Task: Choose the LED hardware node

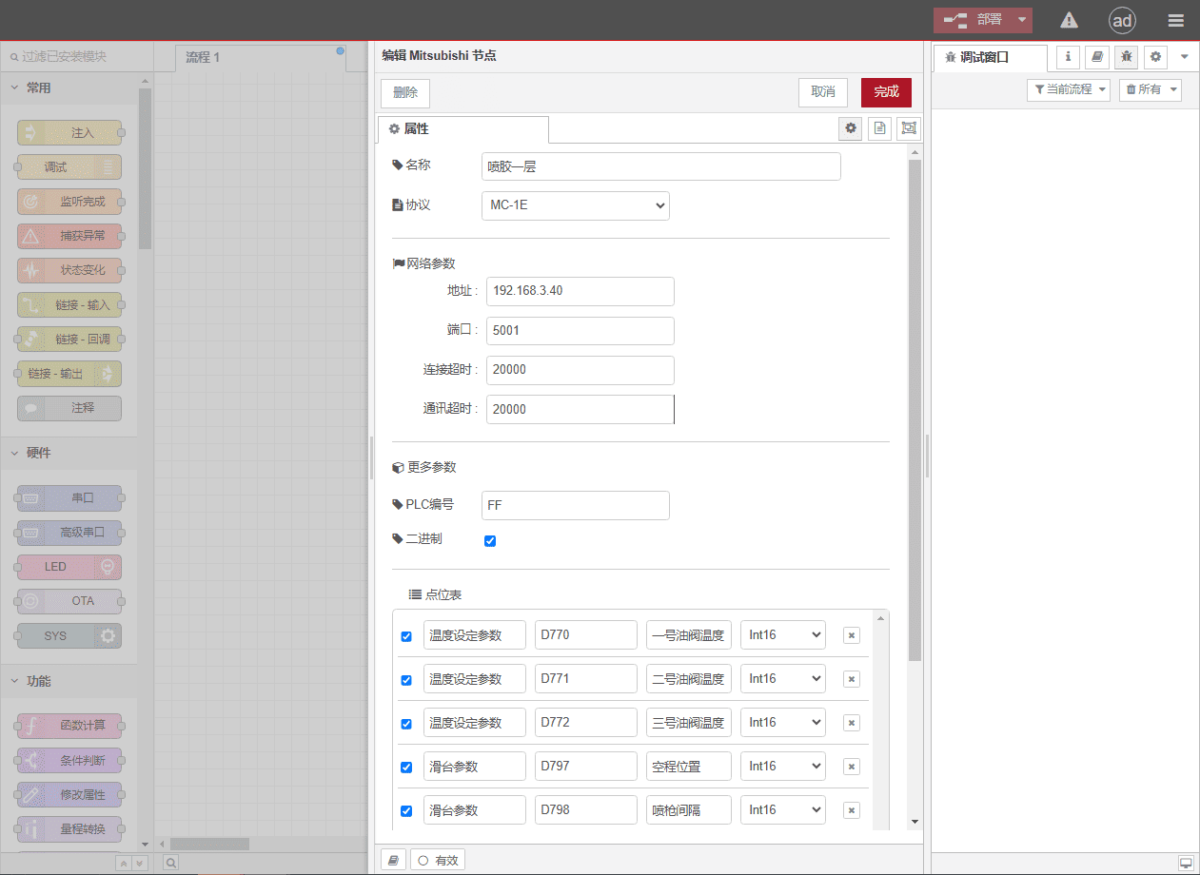Action: click(66, 566)
